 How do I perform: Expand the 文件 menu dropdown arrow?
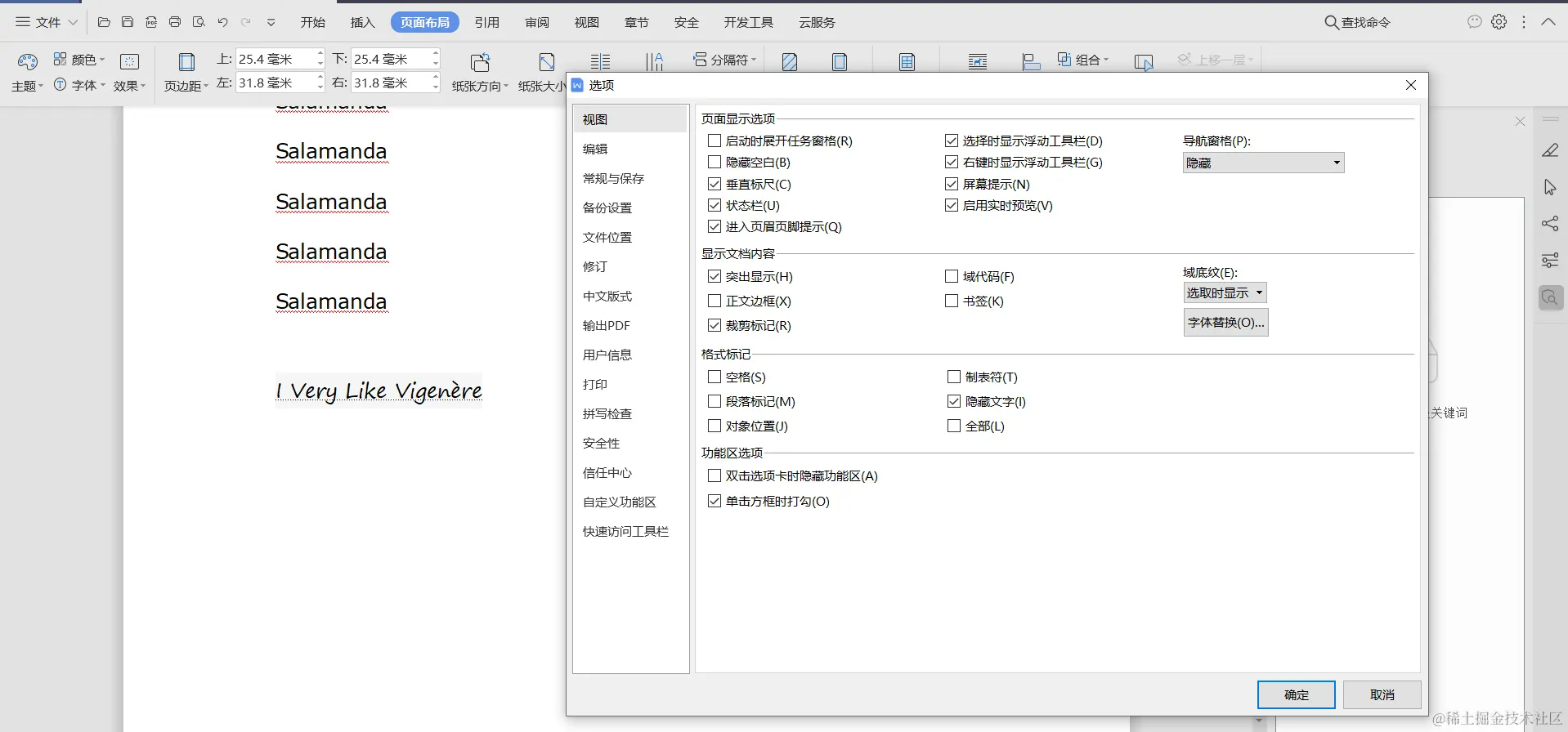point(73,22)
